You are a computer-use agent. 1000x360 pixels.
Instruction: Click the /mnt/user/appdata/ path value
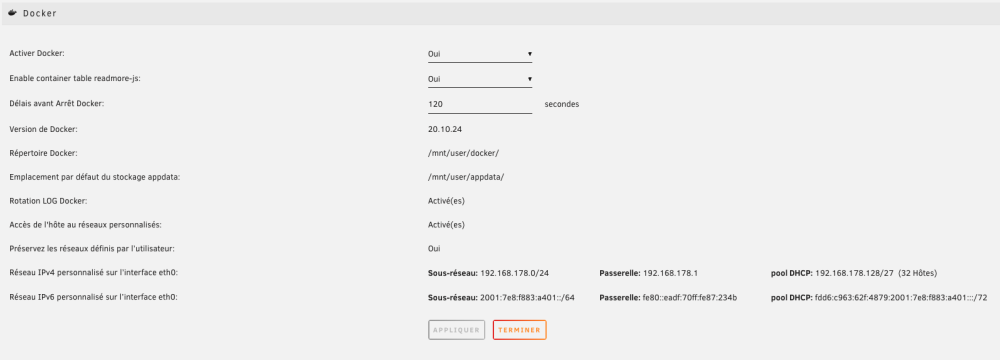coord(466,177)
